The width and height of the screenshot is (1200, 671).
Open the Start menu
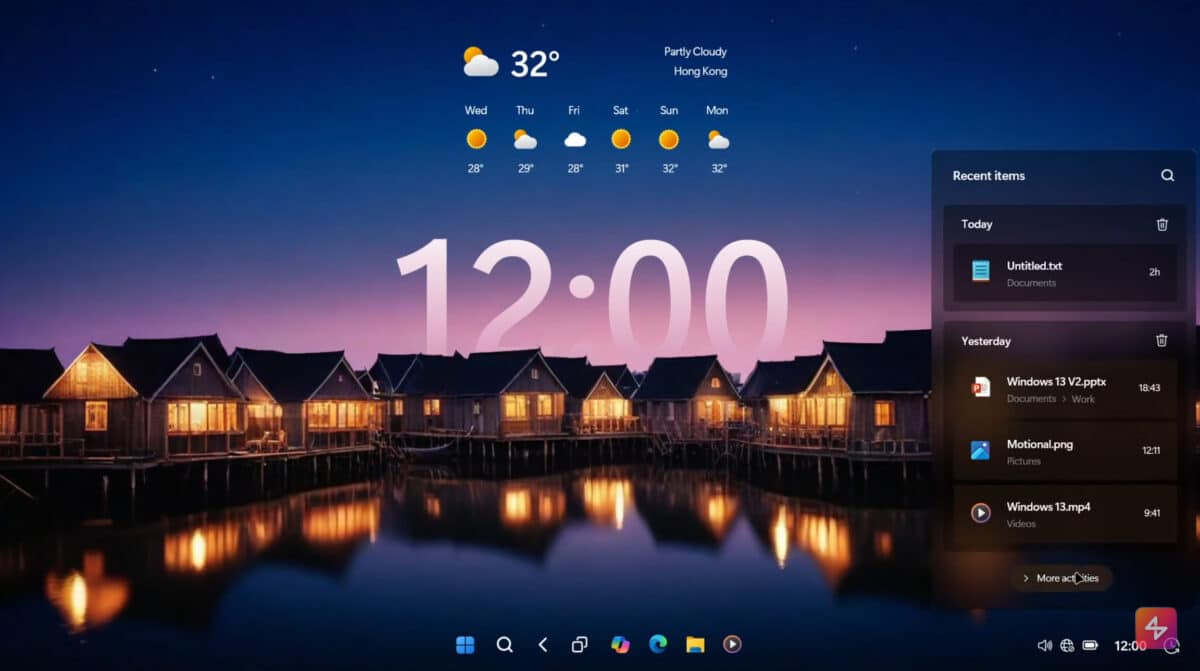[x=467, y=645]
